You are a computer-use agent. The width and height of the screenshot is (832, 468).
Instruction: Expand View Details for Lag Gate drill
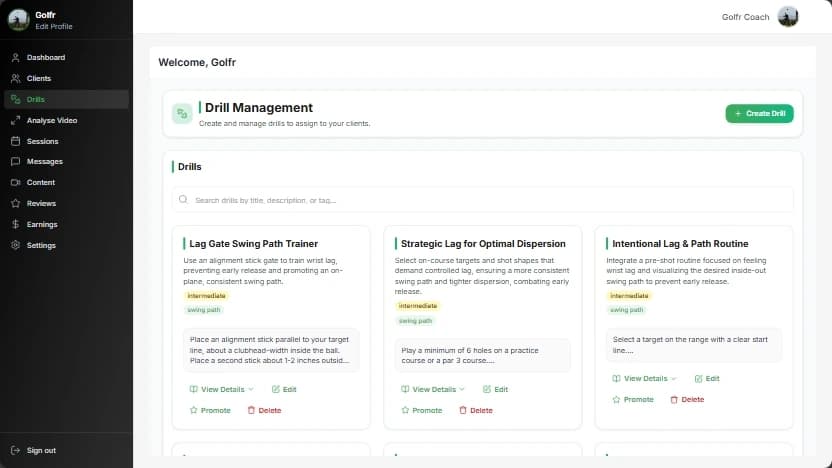click(x=221, y=390)
